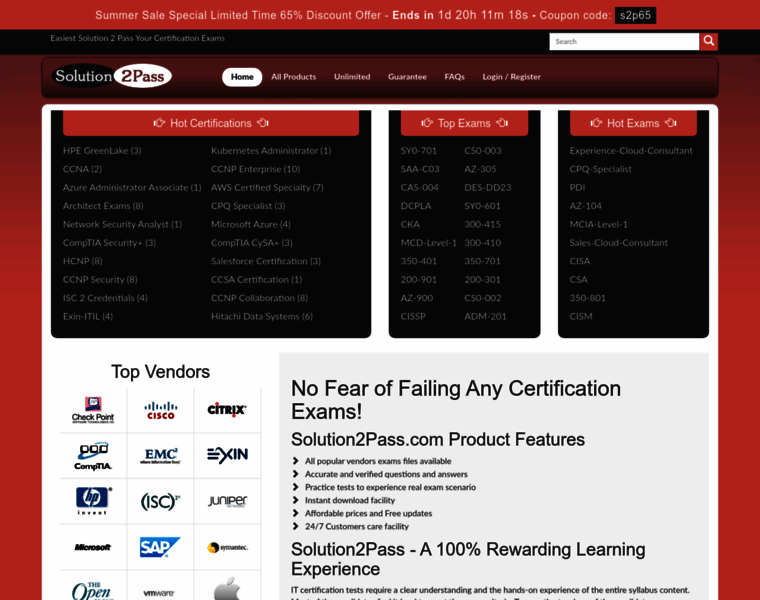The image size is (760, 600).
Task: Open Kubernetes Administrator (1) link
Action: [x=271, y=151]
